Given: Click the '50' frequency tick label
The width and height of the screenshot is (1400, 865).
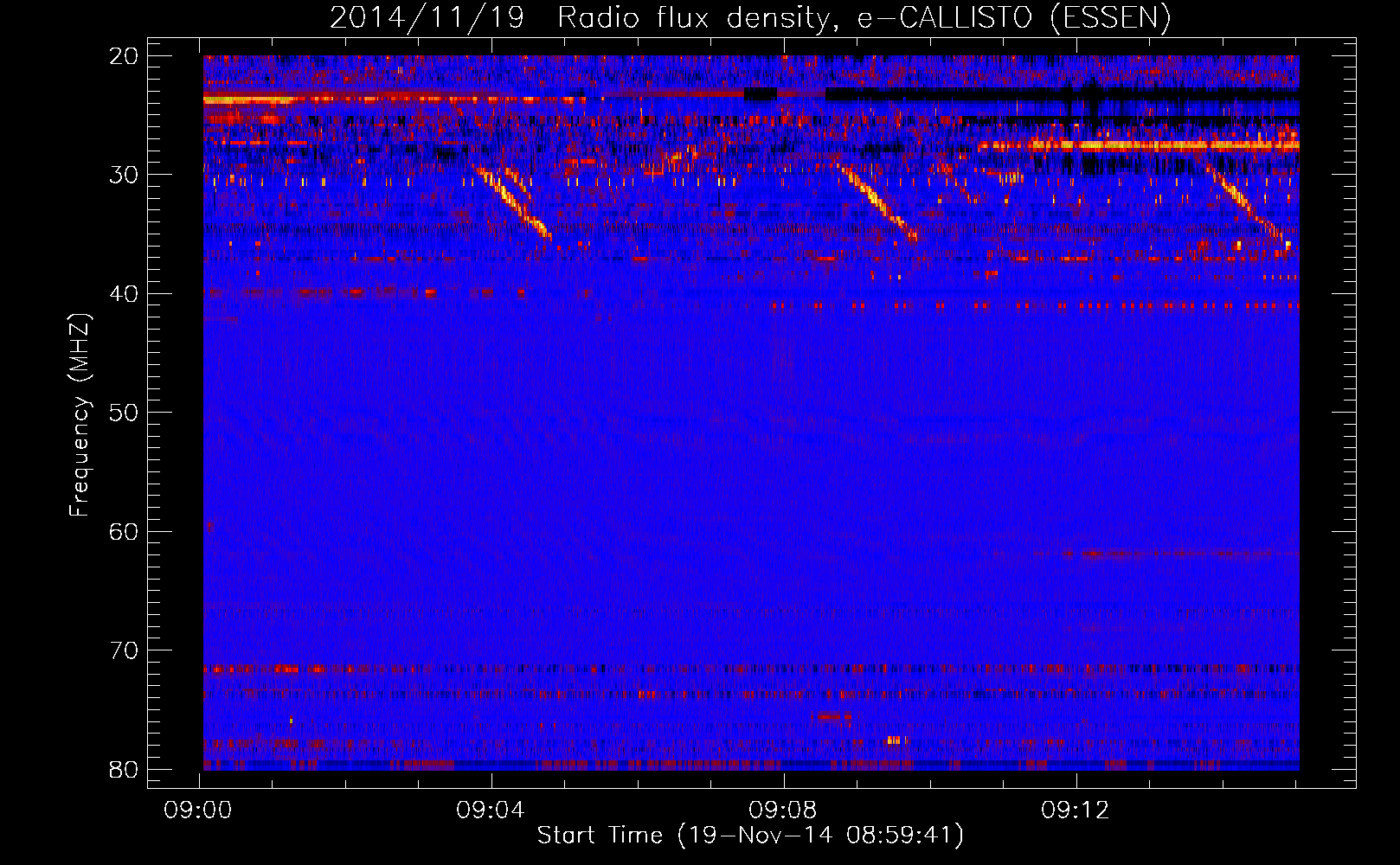Looking at the screenshot, I should [124, 413].
